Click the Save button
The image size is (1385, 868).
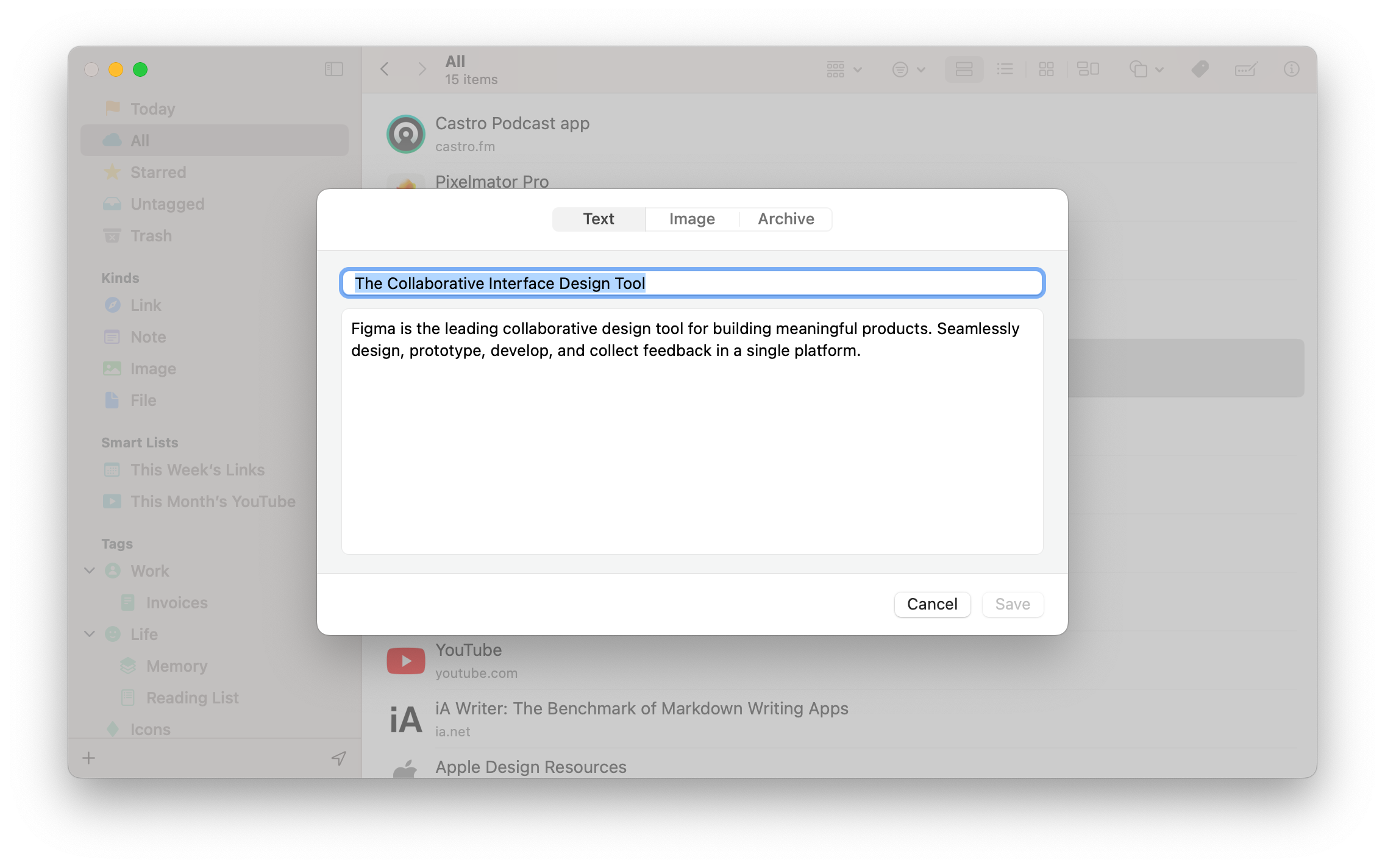pos(1012,604)
